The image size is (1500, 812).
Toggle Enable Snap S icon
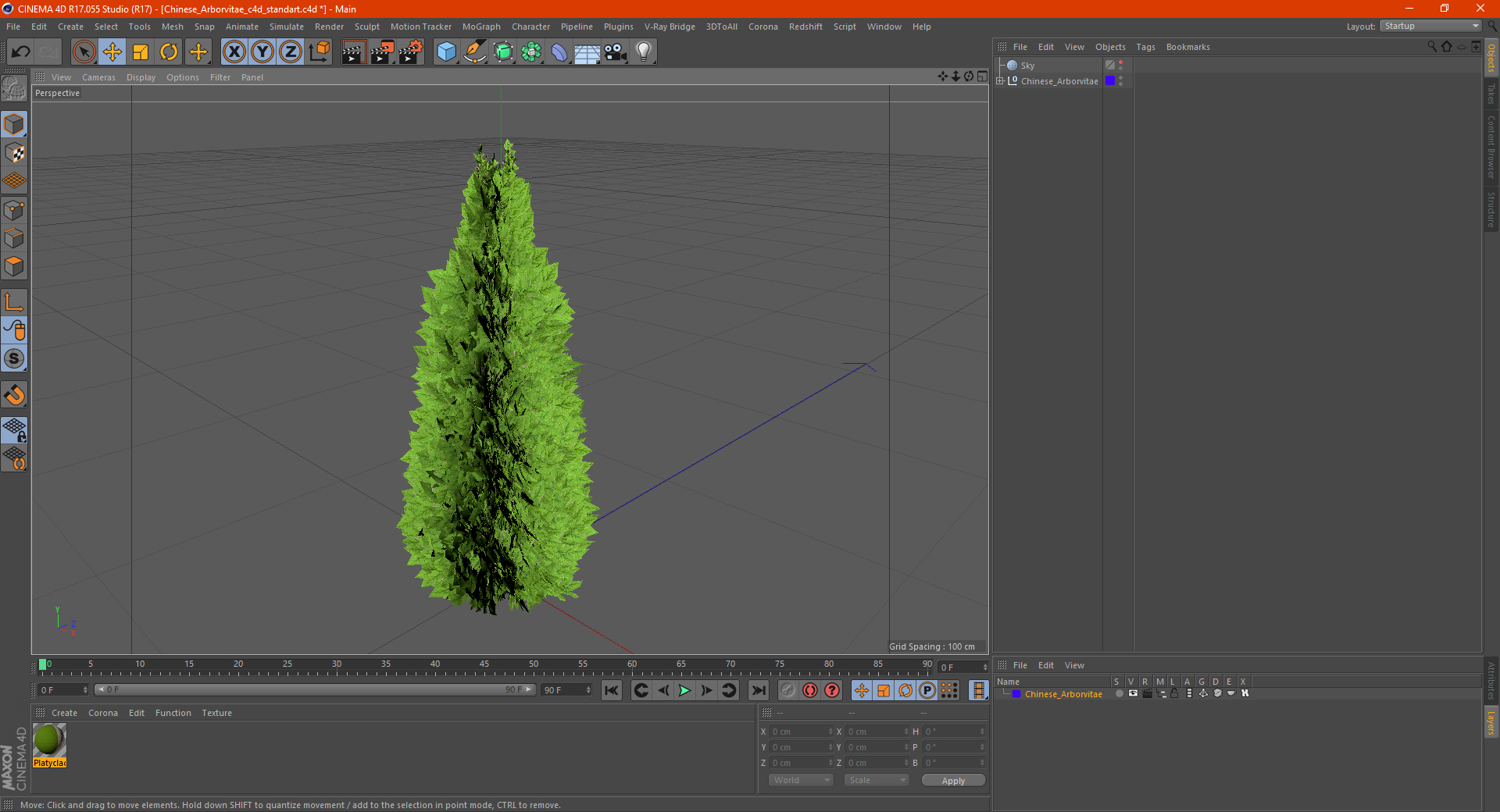tap(14, 358)
